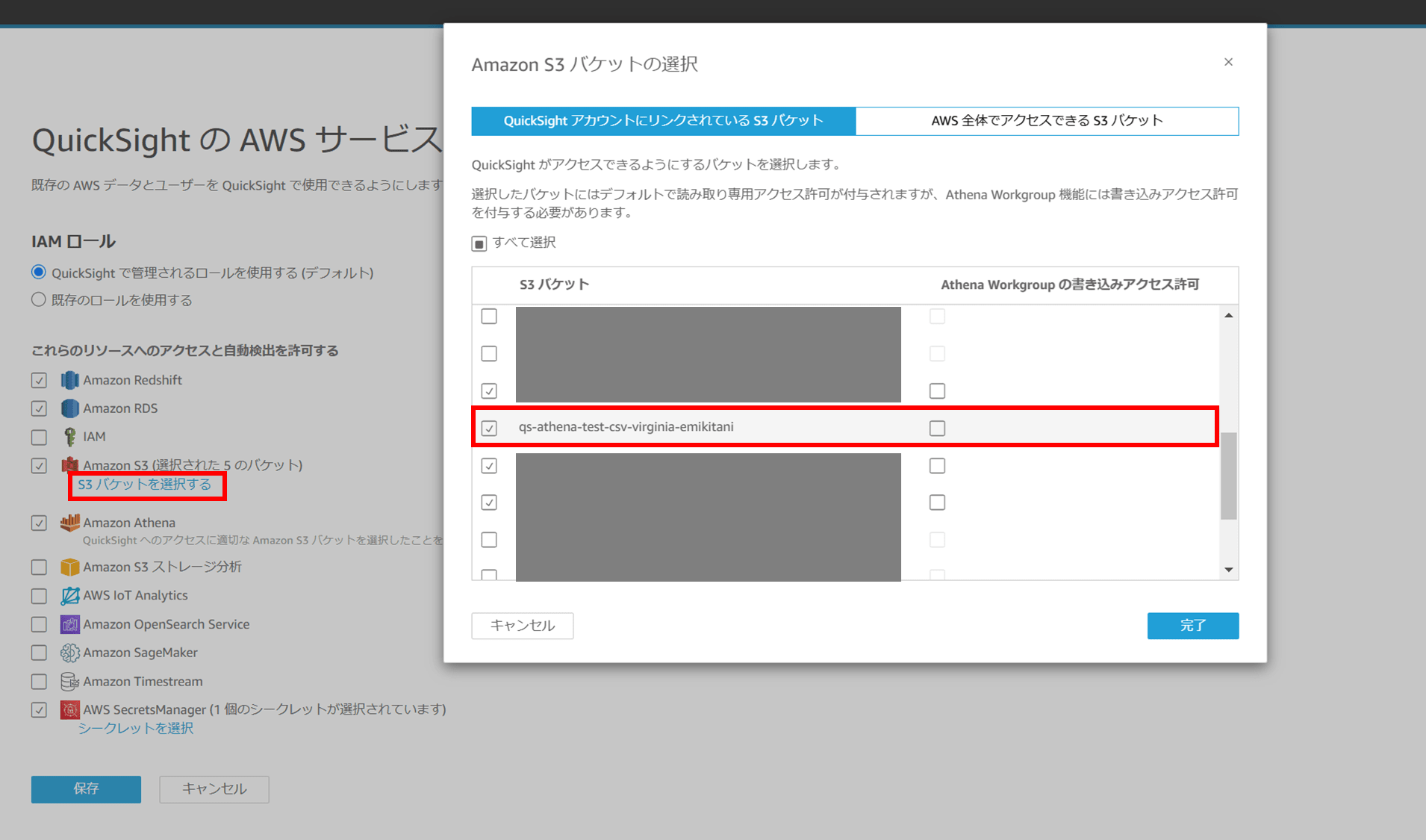This screenshot has width=1426, height=840.
Task: Click the Amazon Redshift service icon
Action: pos(69,380)
